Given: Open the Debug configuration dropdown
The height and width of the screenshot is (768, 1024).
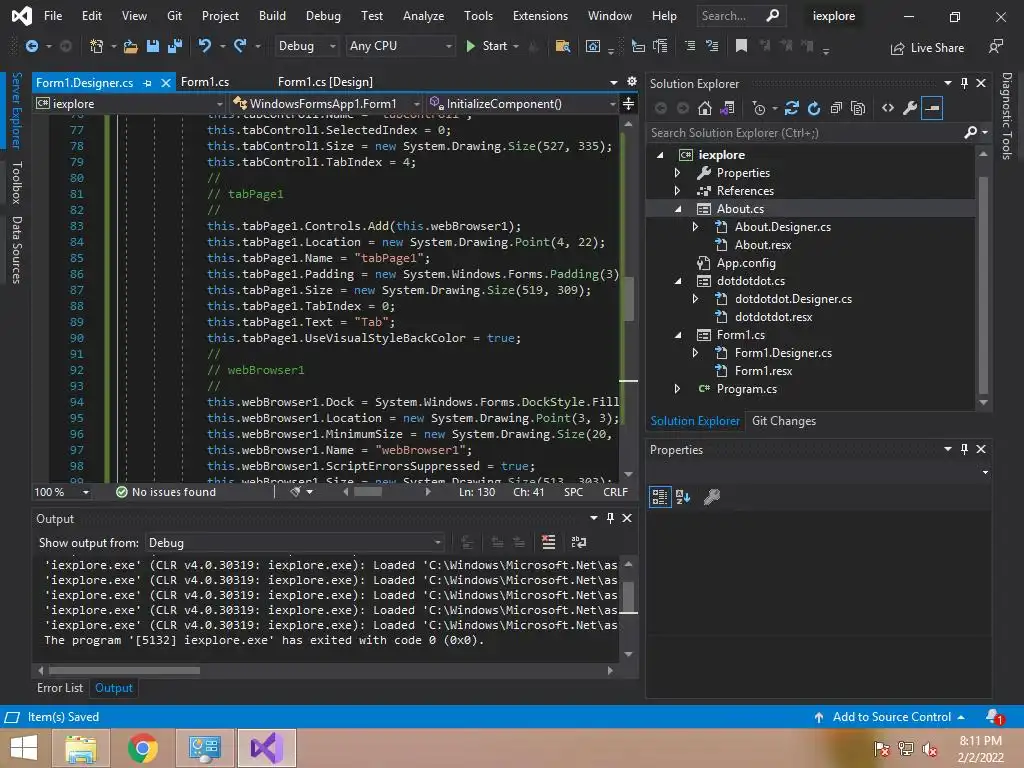Looking at the screenshot, I should 308,46.
